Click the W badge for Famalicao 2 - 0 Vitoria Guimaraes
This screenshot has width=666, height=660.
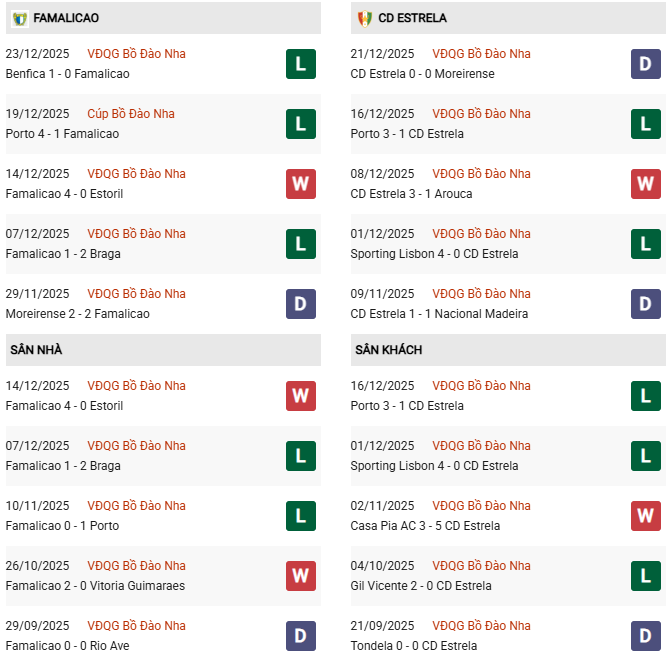[301, 576]
